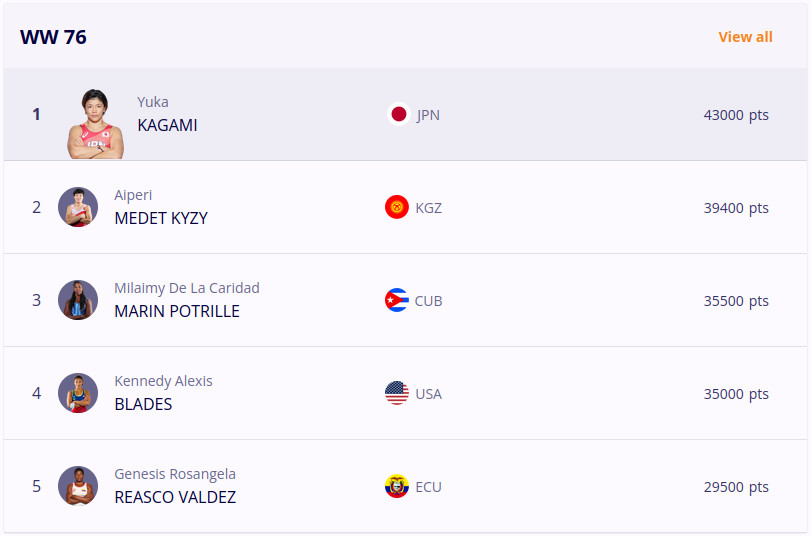811x536 pixels.
Task: Open Milaimy Marin Potrille's avatar
Action: [x=78, y=300]
